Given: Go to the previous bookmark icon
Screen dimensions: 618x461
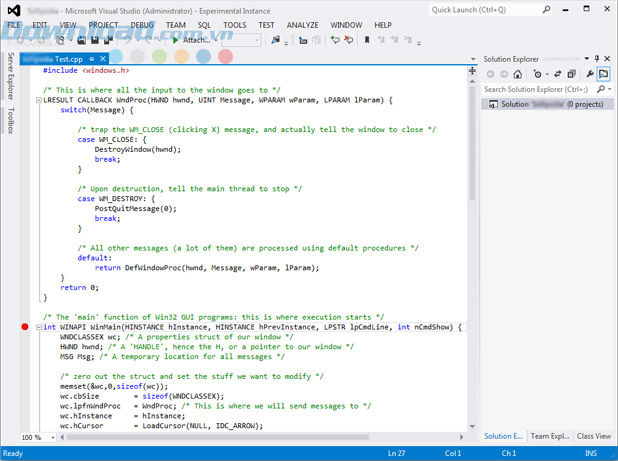Looking at the screenshot, I should (381, 40).
